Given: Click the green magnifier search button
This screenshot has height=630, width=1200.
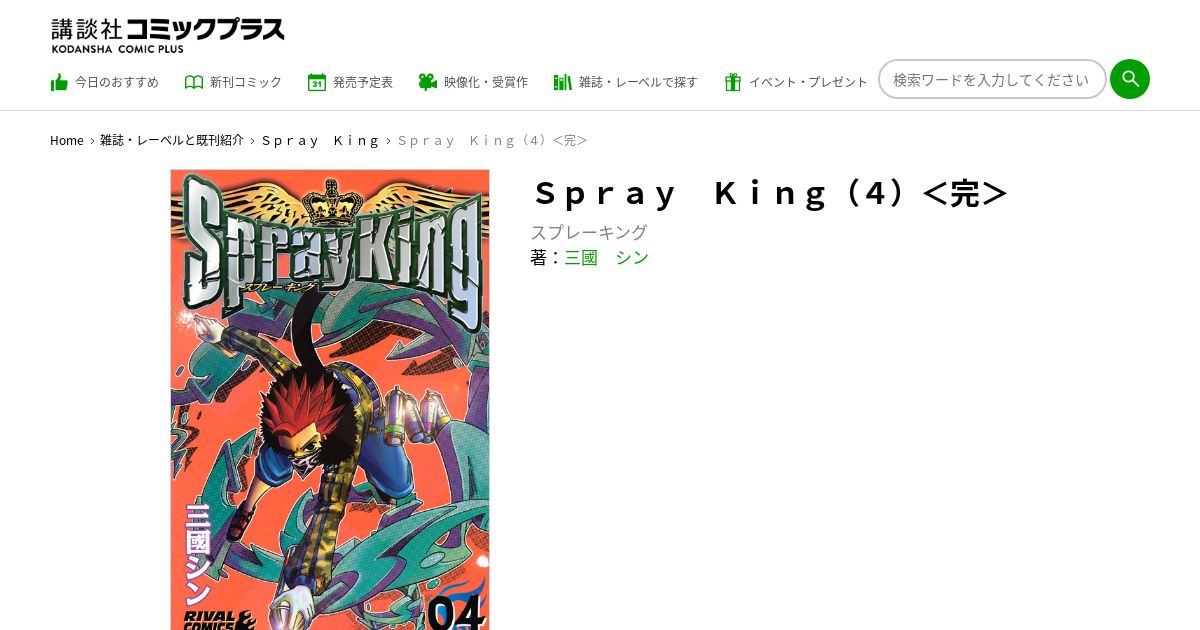Looking at the screenshot, I should pyautogui.click(x=1130, y=79).
